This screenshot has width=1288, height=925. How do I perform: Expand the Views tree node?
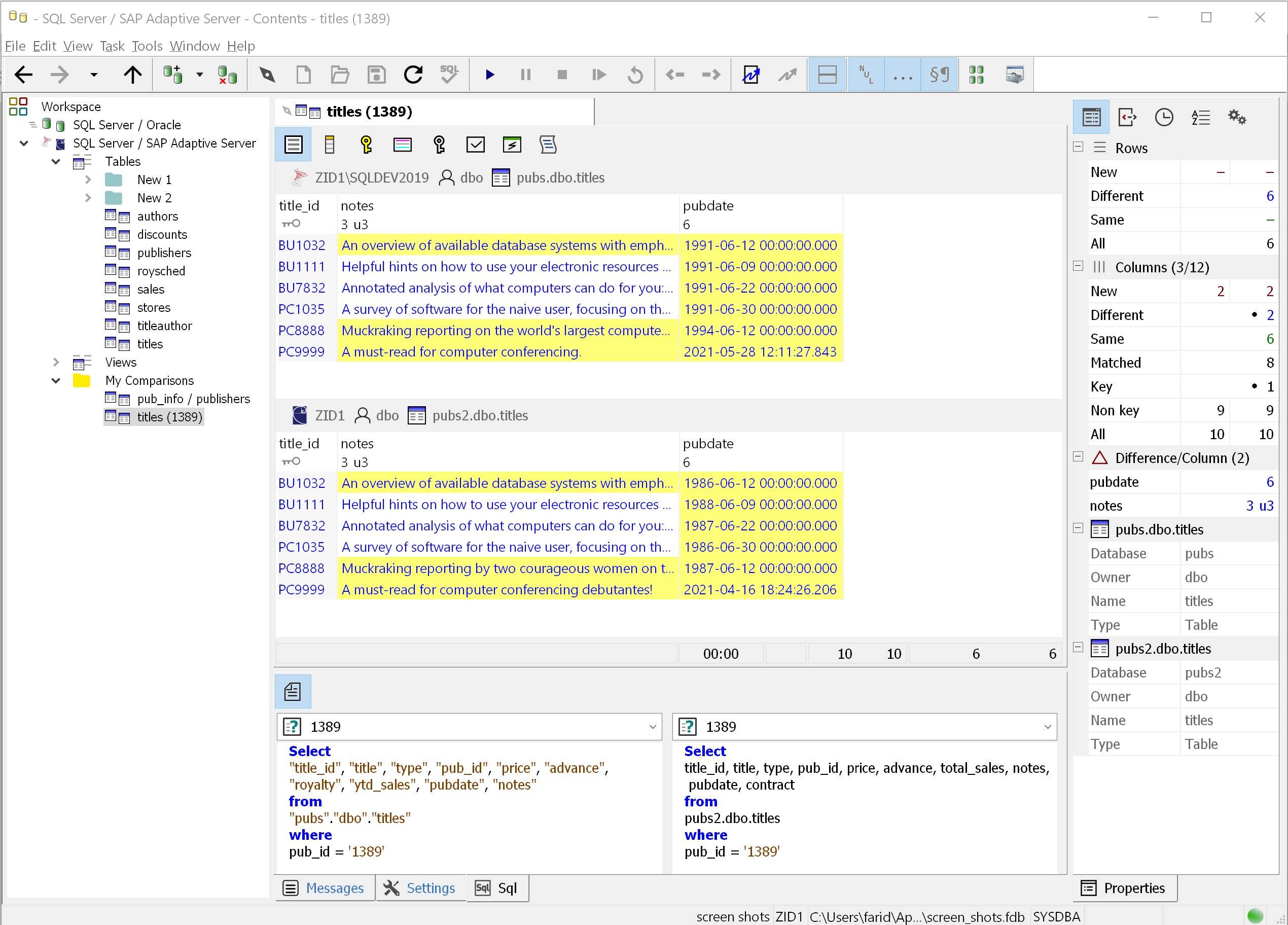tap(56, 362)
